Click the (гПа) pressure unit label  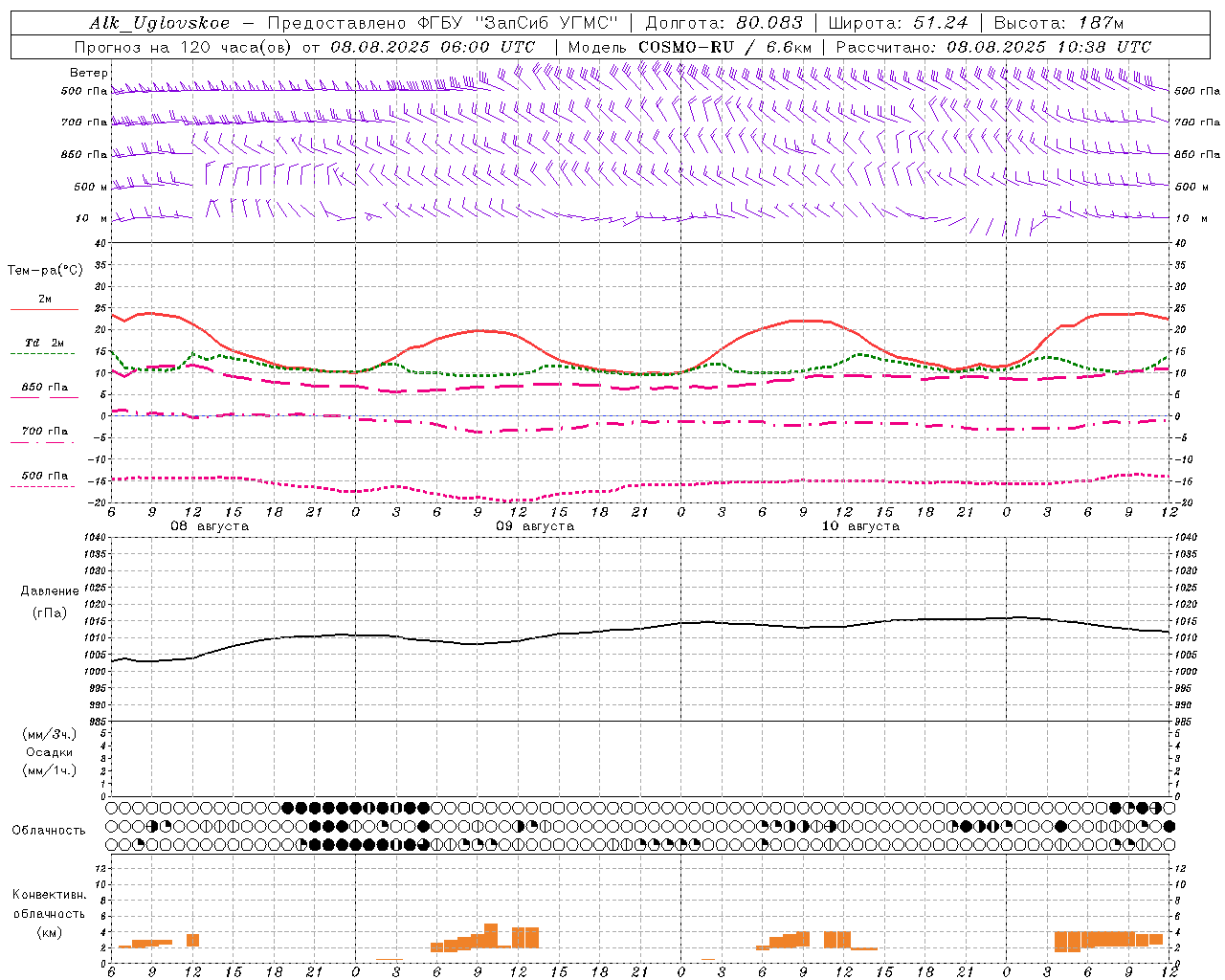49,612
